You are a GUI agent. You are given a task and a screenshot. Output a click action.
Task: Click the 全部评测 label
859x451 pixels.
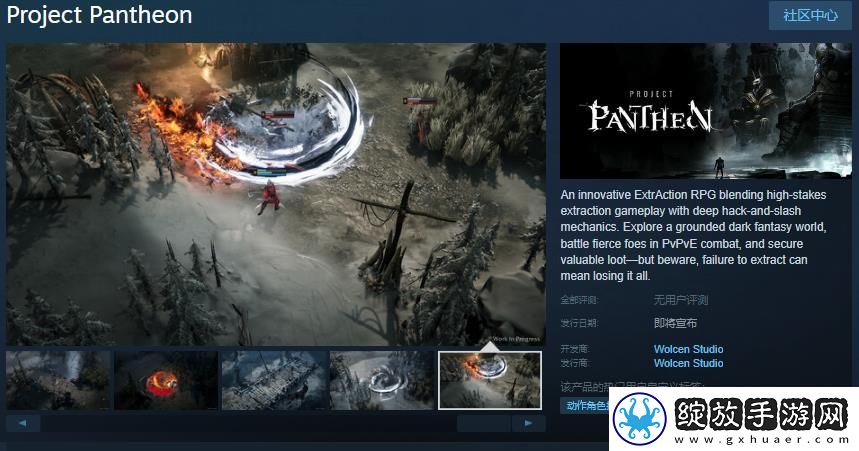(x=579, y=300)
